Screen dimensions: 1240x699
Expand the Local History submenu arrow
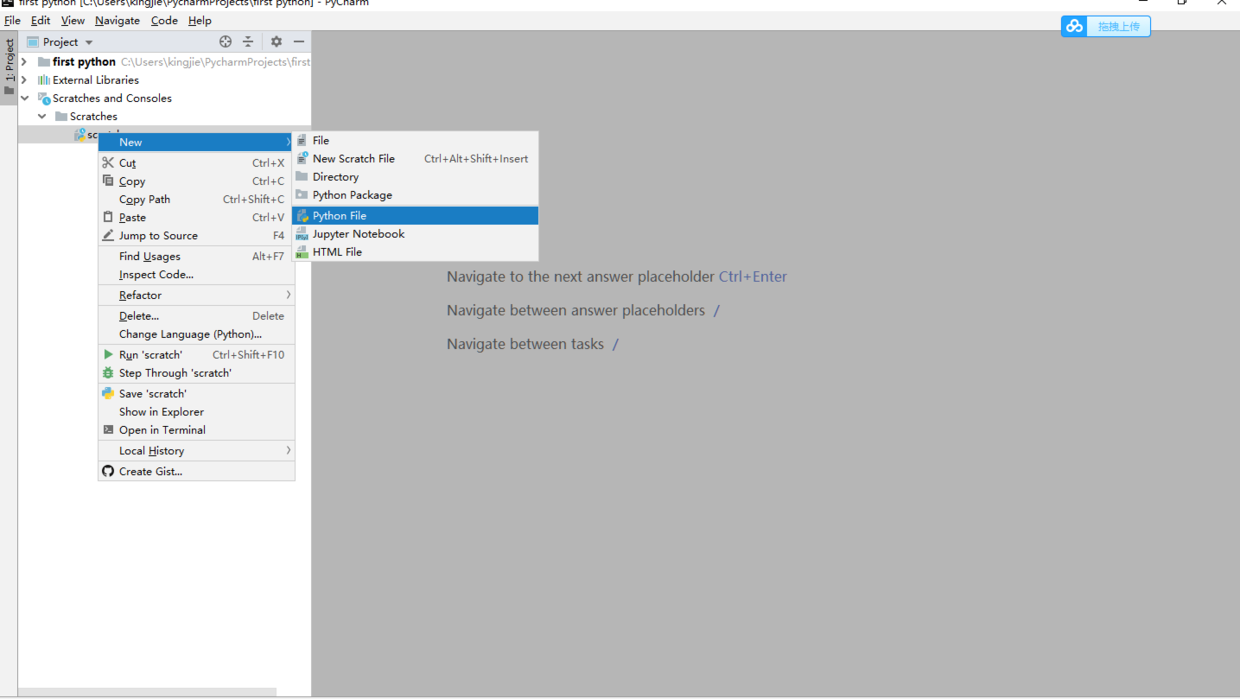click(x=288, y=450)
